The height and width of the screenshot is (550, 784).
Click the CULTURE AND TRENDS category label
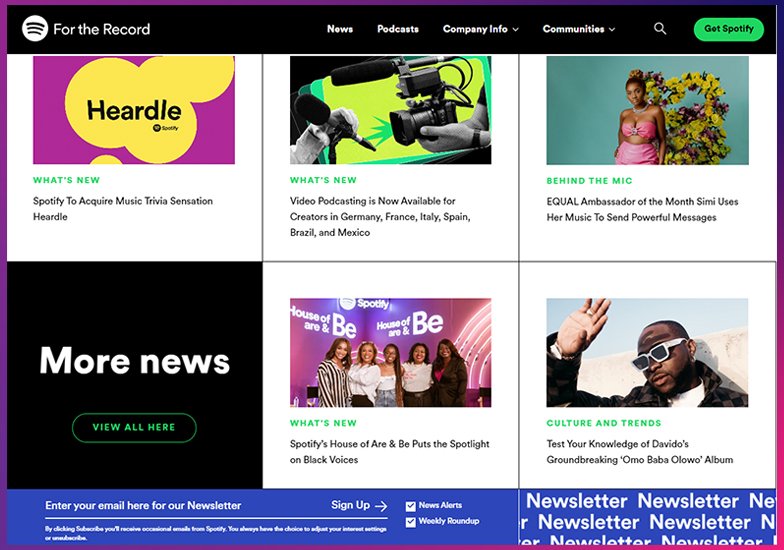604,423
